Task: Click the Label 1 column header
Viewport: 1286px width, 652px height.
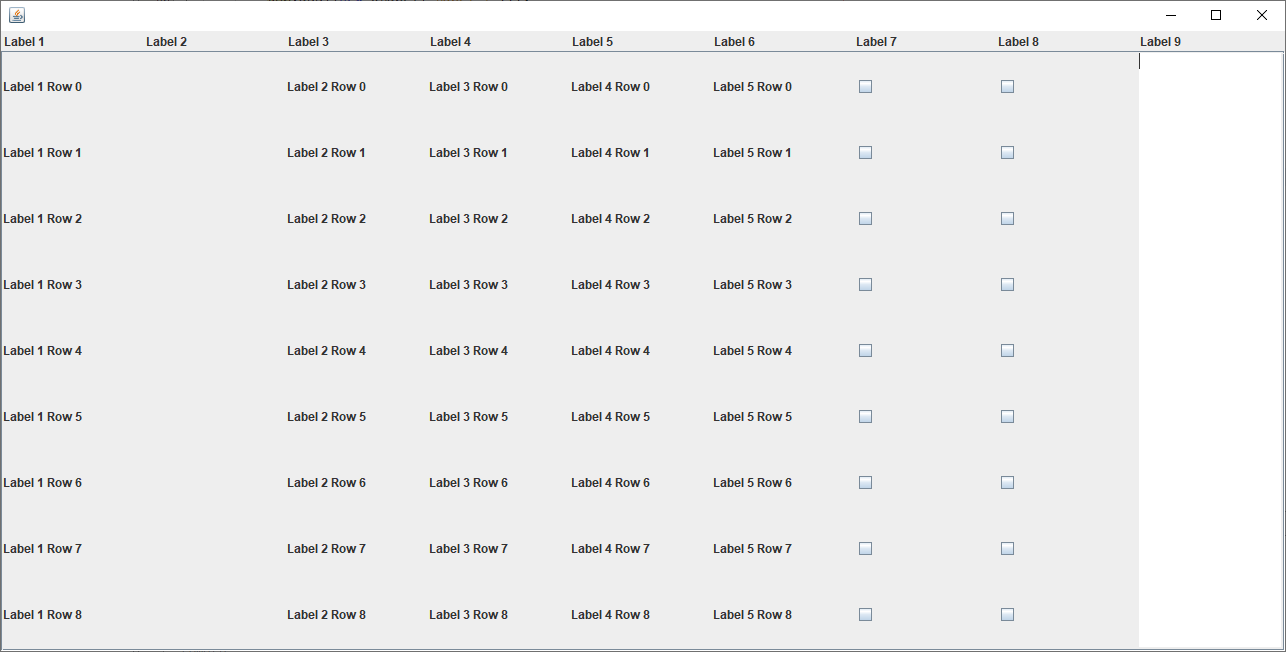Action: (x=24, y=42)
